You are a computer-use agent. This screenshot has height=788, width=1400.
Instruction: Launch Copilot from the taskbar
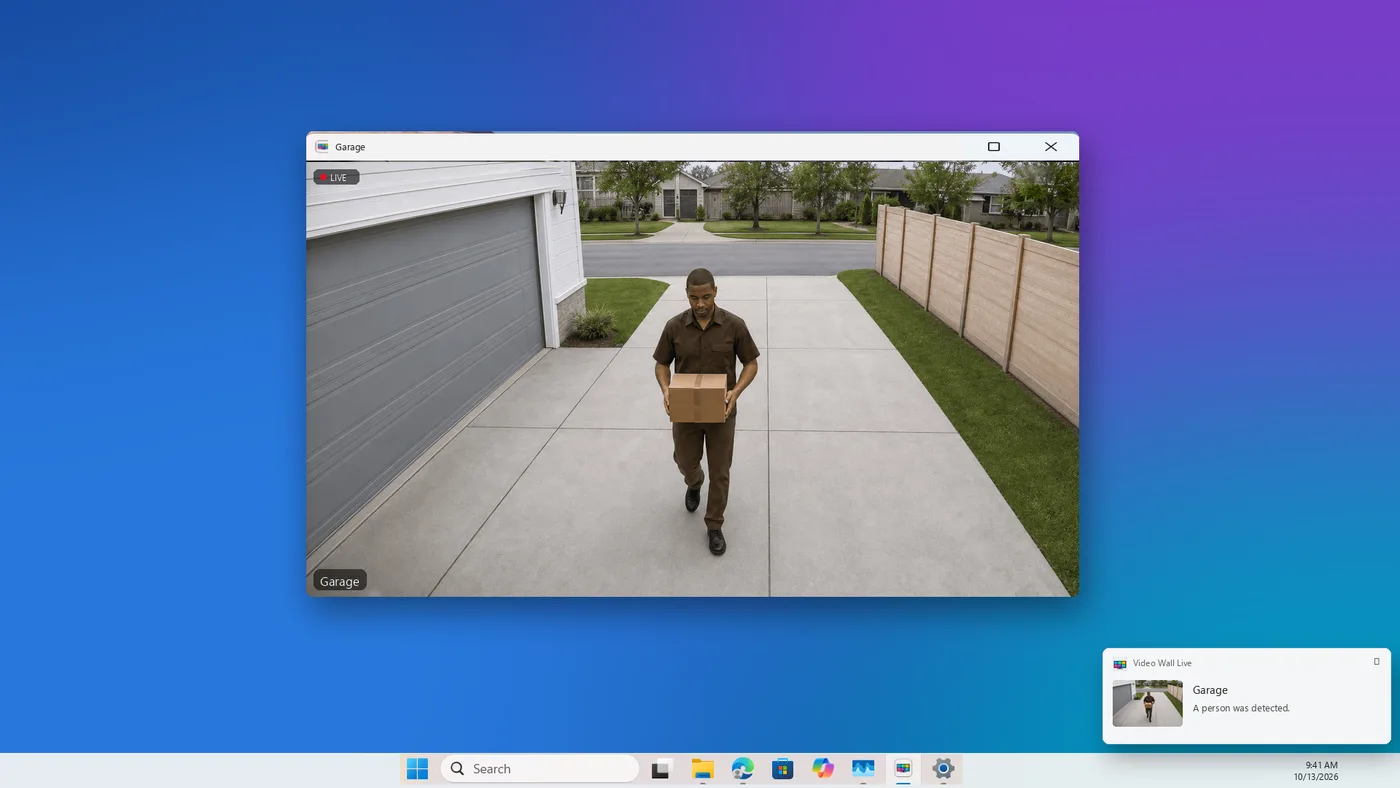tap(823, 769)
